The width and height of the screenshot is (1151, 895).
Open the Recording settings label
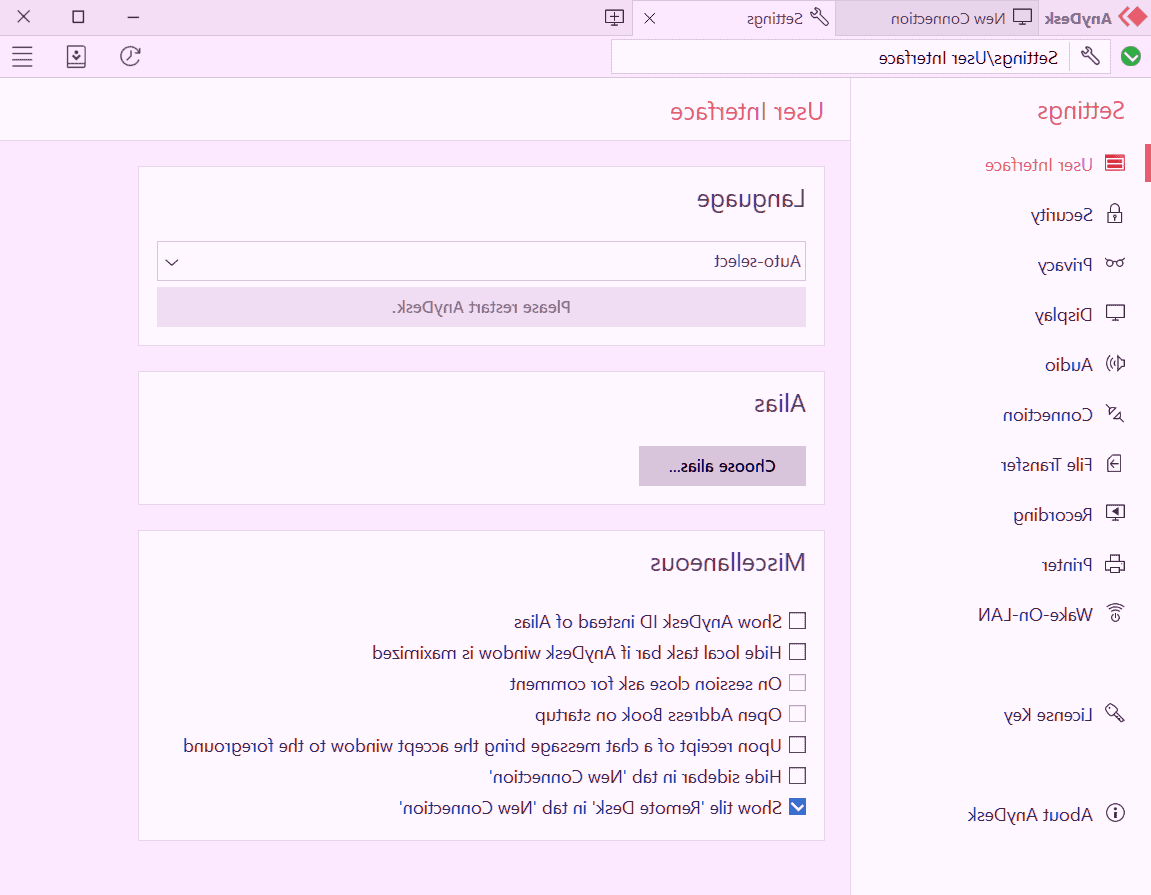1053,515
